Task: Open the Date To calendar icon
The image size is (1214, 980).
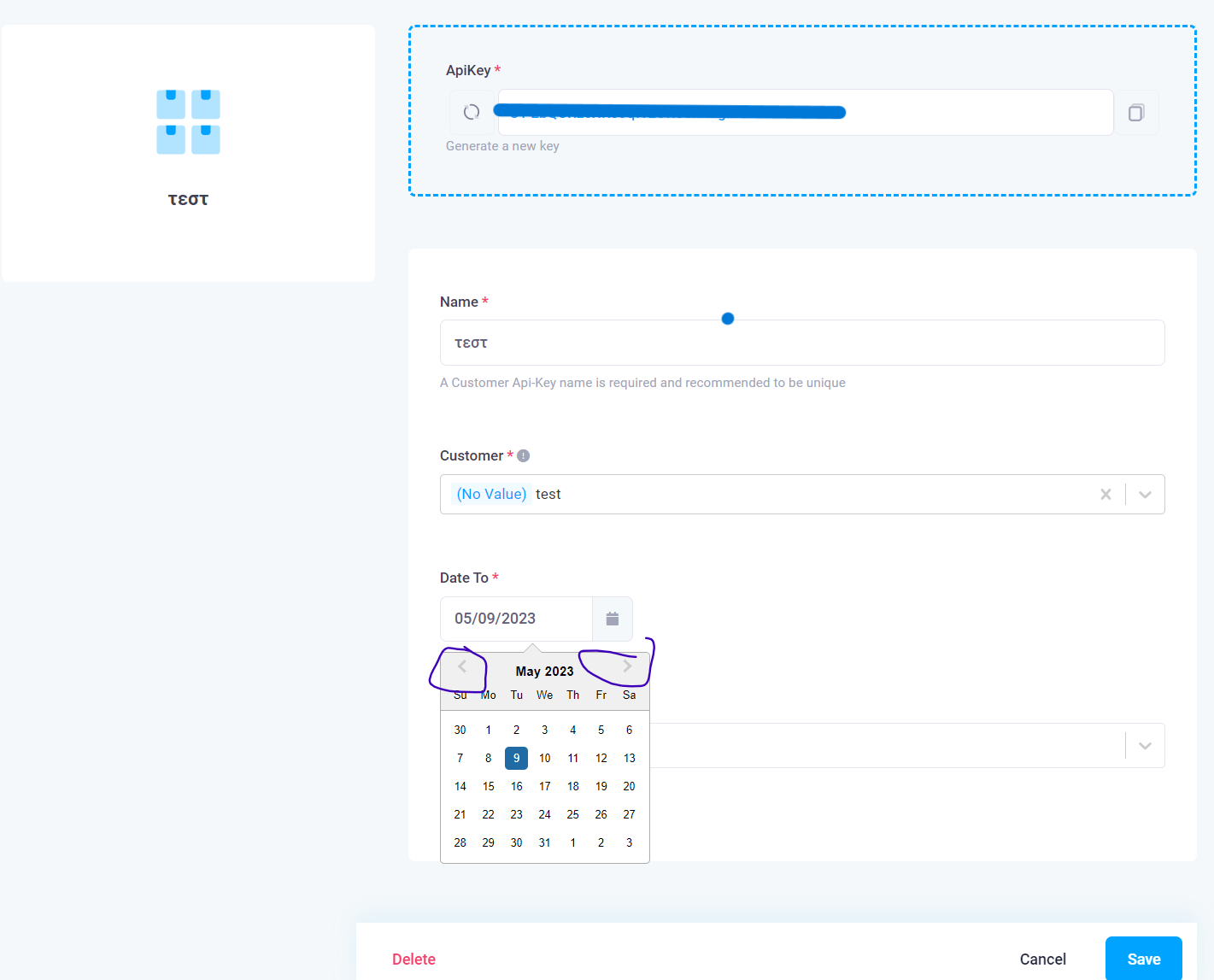Action: (612, 618)
